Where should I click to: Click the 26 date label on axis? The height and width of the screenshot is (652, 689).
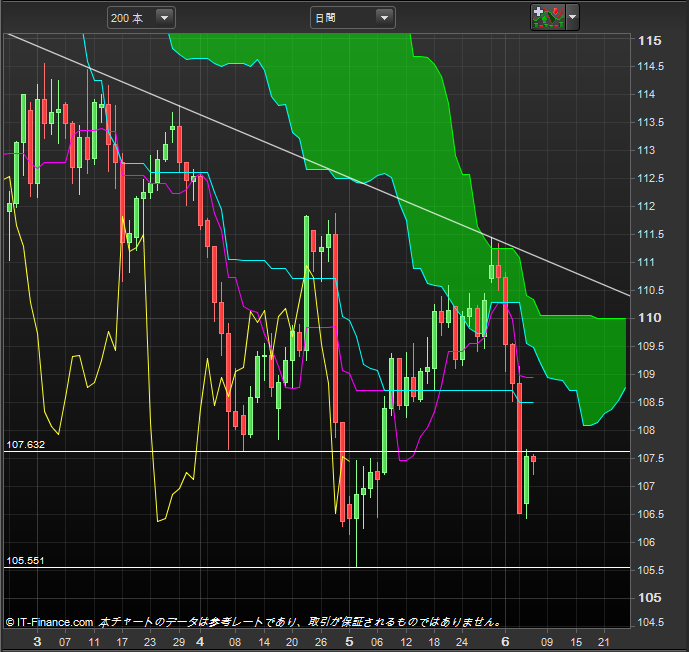(x=321, y=642)
